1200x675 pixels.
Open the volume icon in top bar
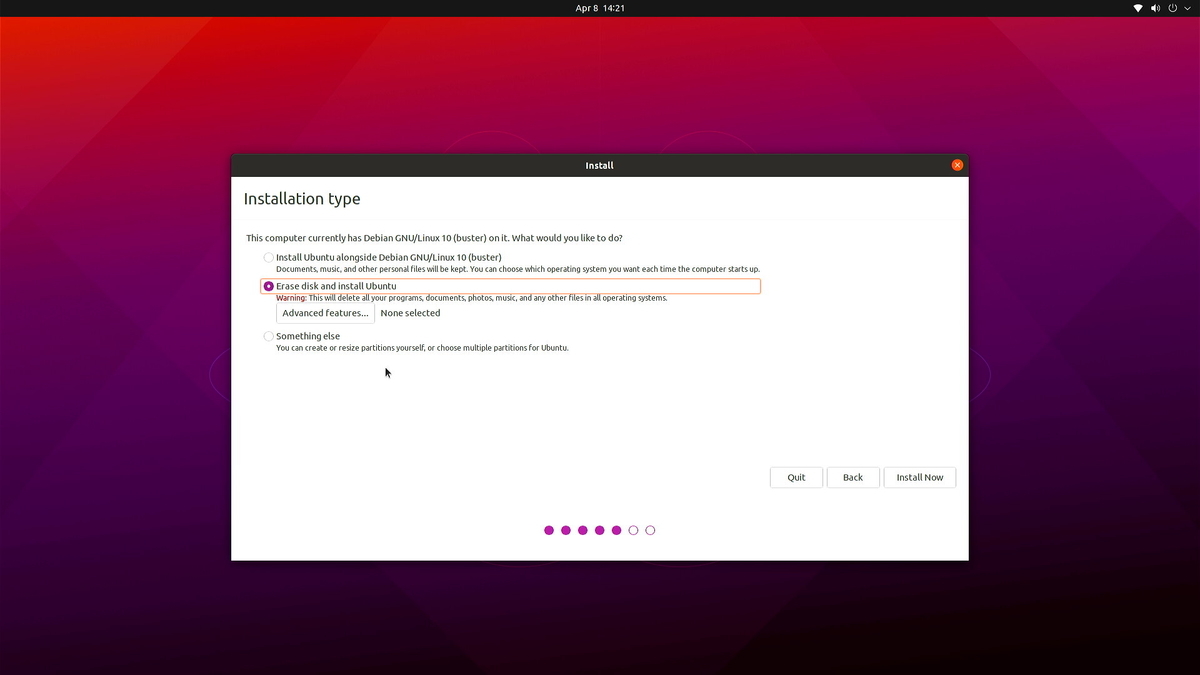[1155, 8]
